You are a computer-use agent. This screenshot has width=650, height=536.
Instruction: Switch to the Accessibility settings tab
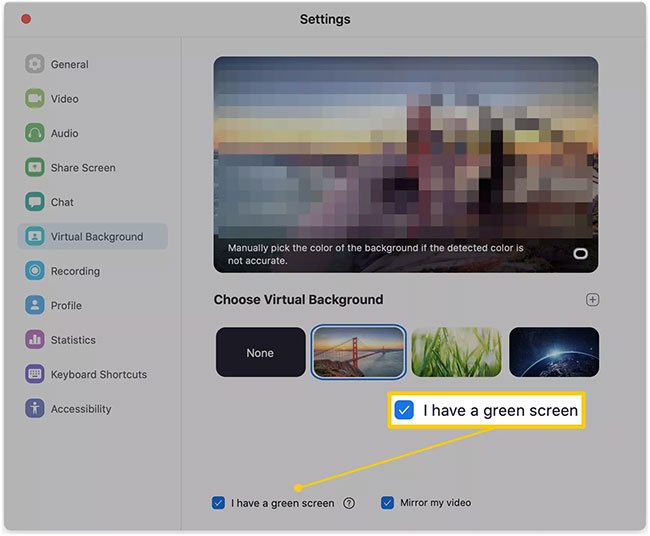pyautogui.click(x=81, y=409)
